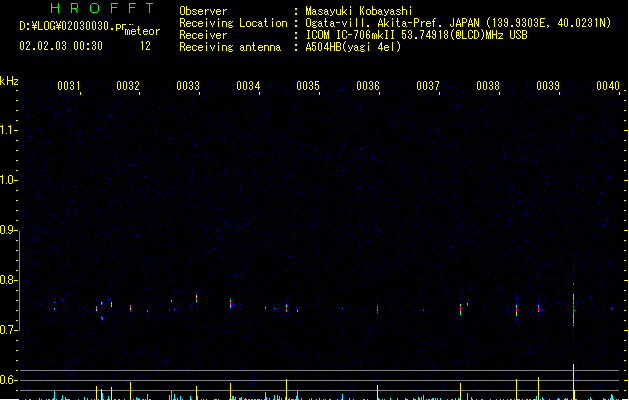Click the 0.8 kHz frequency tick label

click(x=7, y=280)
